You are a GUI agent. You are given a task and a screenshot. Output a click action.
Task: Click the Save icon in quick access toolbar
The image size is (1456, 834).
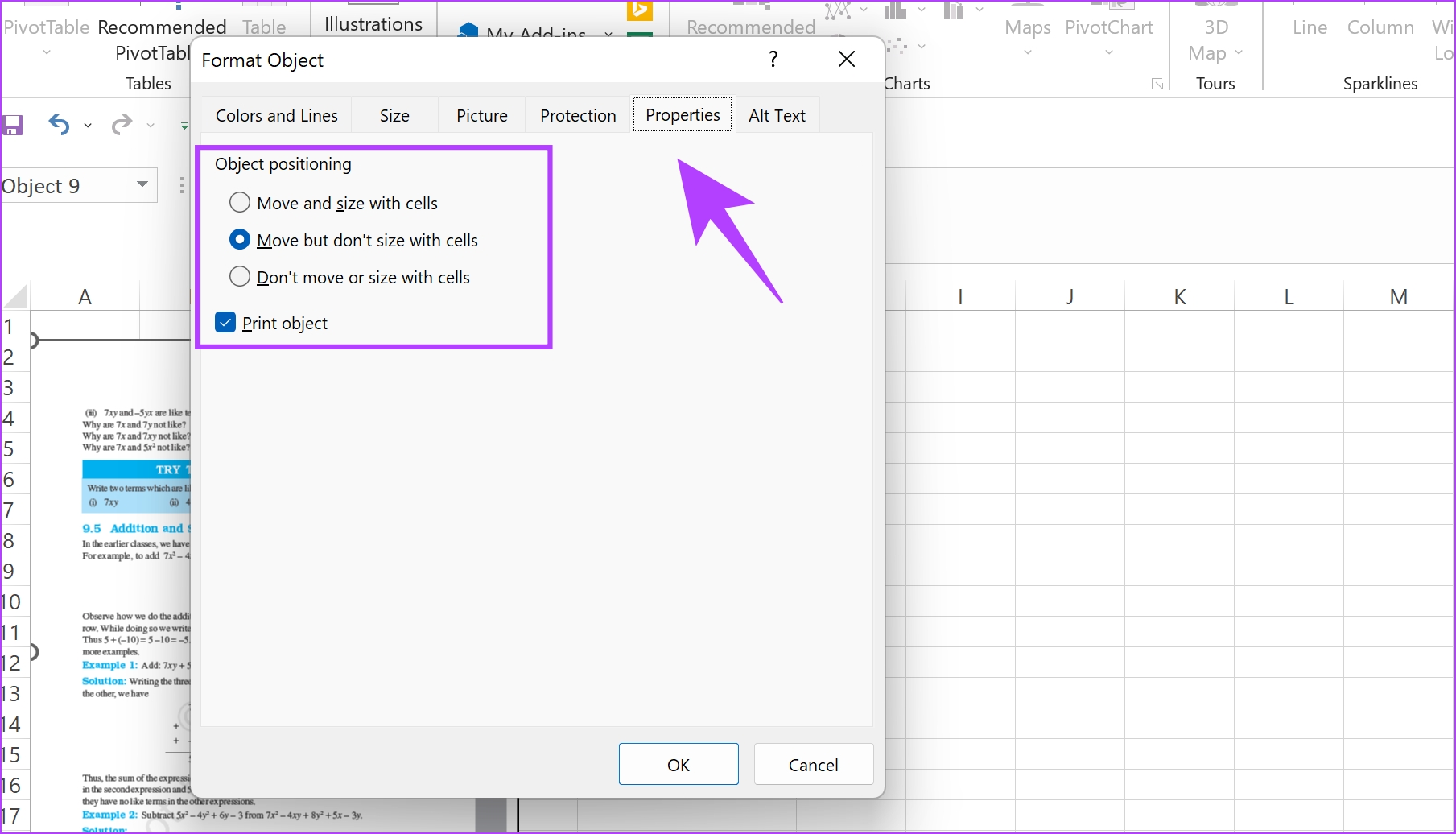coord(12,126)
